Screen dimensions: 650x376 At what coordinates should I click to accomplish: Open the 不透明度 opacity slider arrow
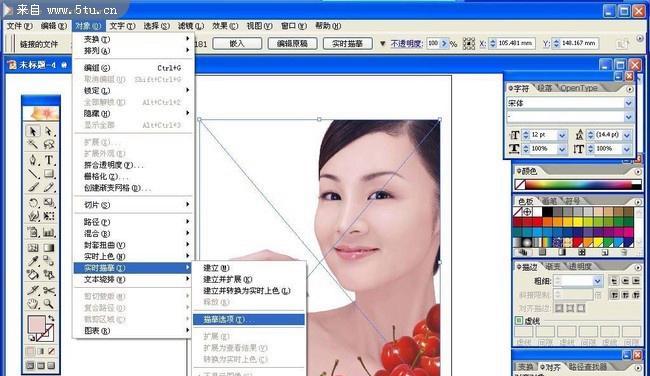click(444, 44)
